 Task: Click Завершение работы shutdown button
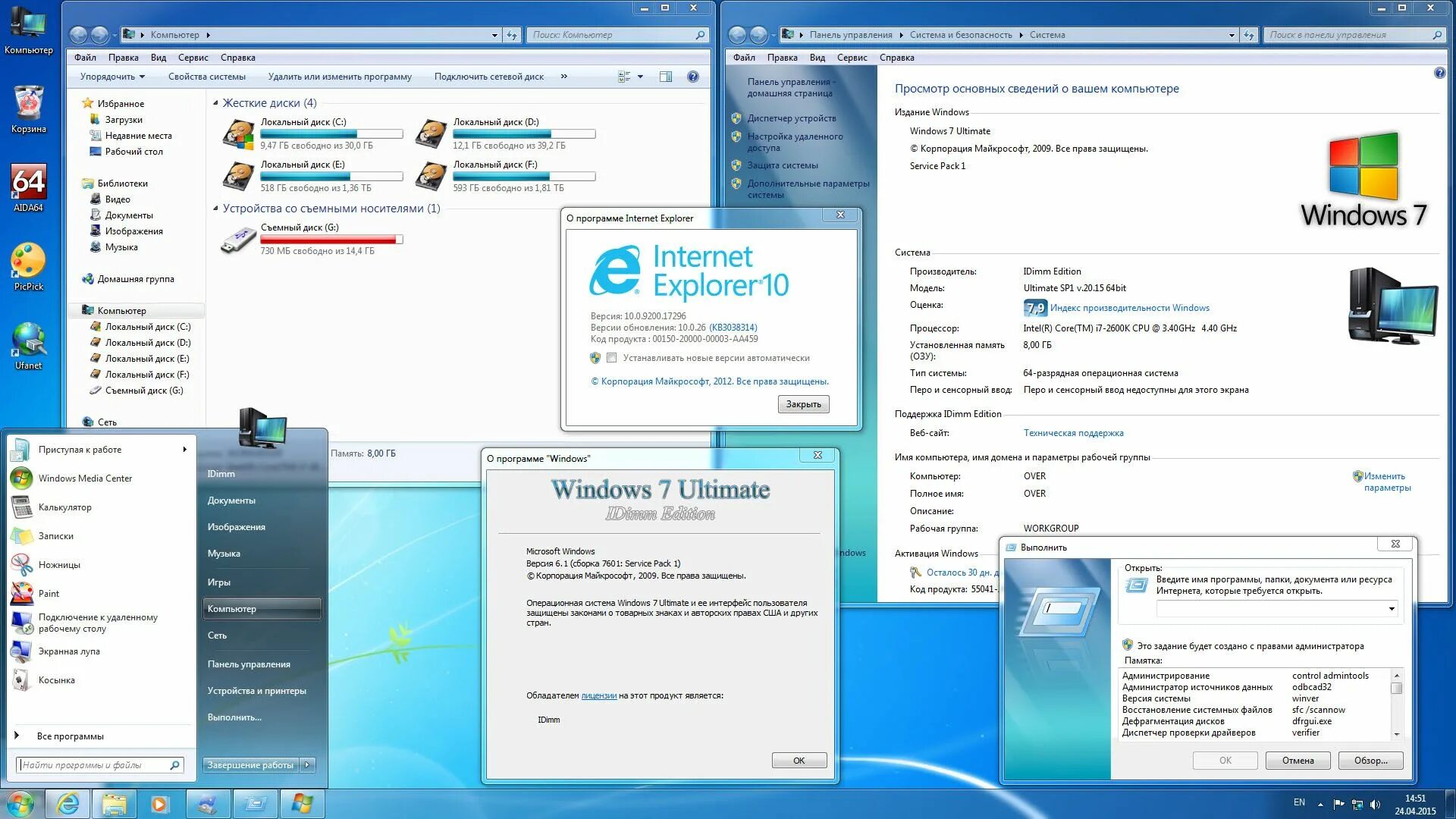coord(250,765)
